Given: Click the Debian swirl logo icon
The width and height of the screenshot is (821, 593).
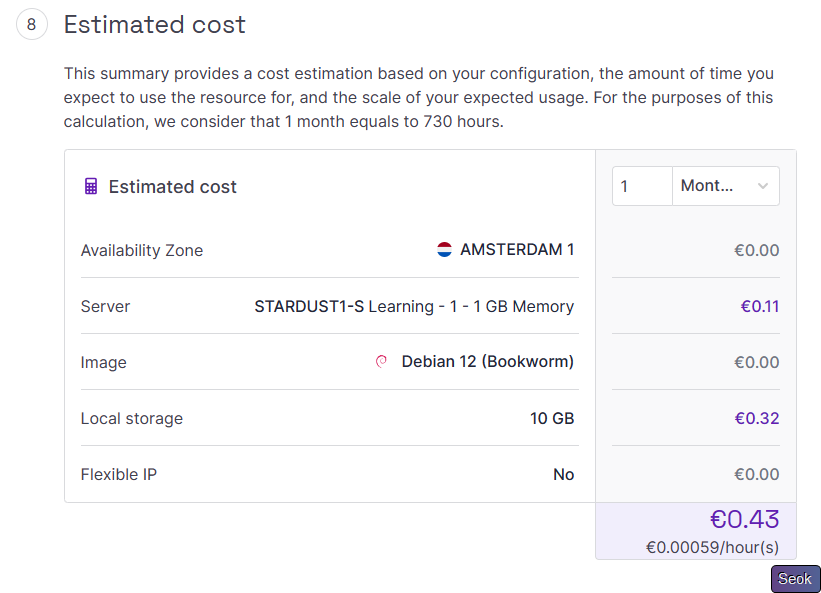Looking at the screenshot, I should coord(381,362).
